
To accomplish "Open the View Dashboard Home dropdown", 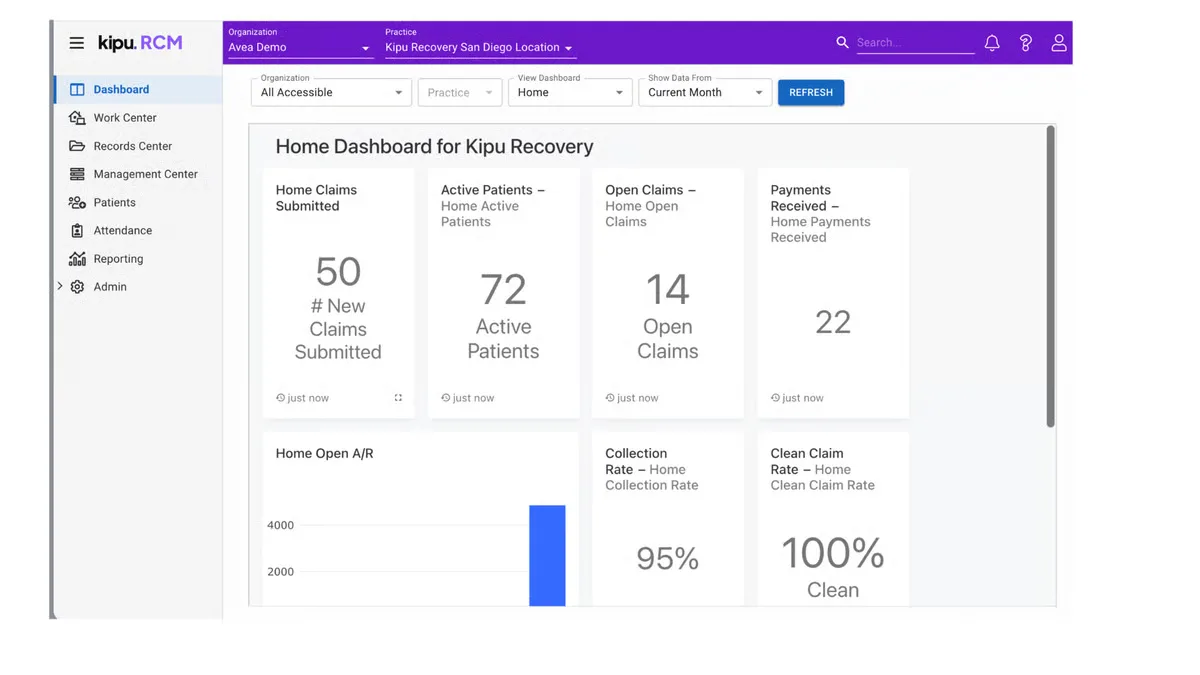I will pos(570,92).
